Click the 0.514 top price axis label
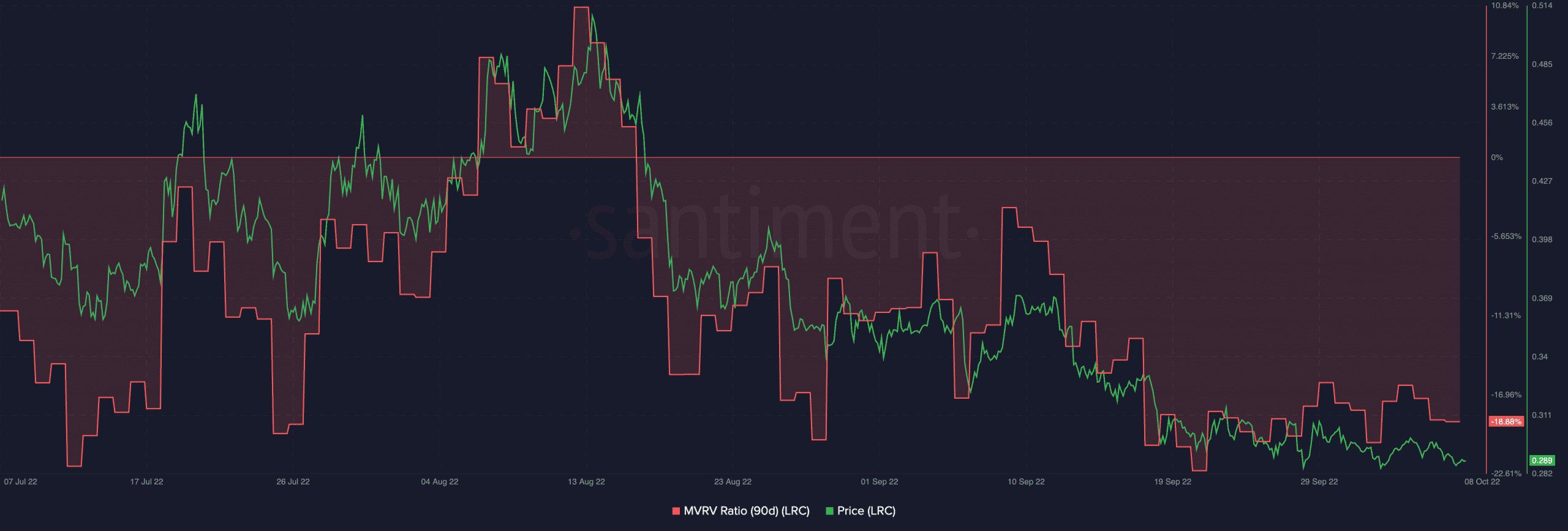The height and width of the screenshot is (531, 1568). coord(1542,6)
